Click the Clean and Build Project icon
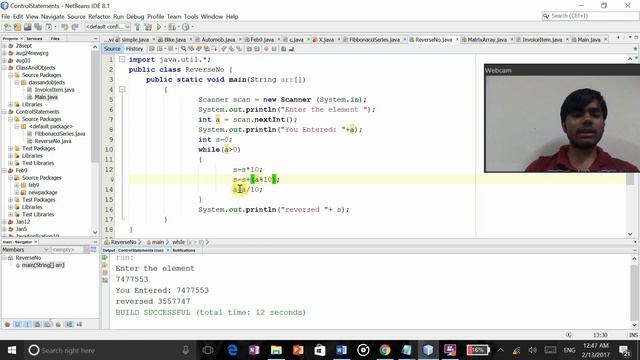Viewport: 640px width, 360px height. click(148, 27)
